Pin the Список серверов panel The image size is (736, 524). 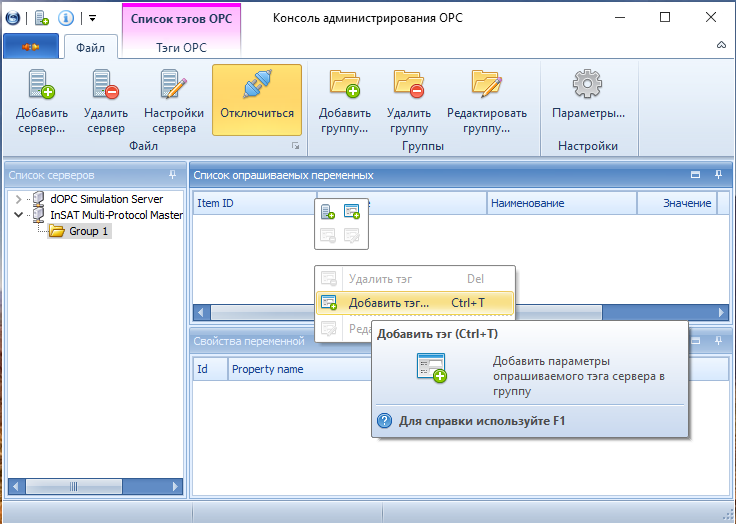(172, 175)
